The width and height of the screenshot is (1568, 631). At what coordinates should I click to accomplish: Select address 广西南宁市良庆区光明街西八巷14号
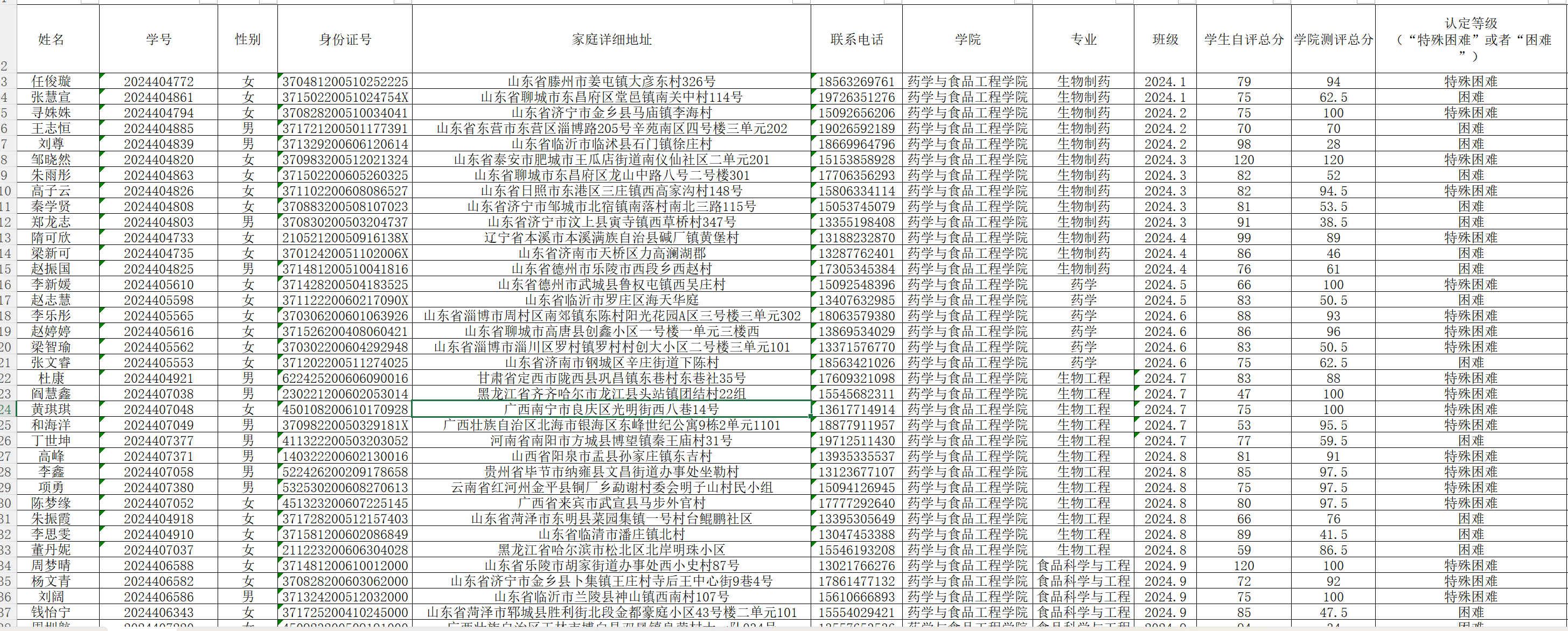tap(611, 410)
